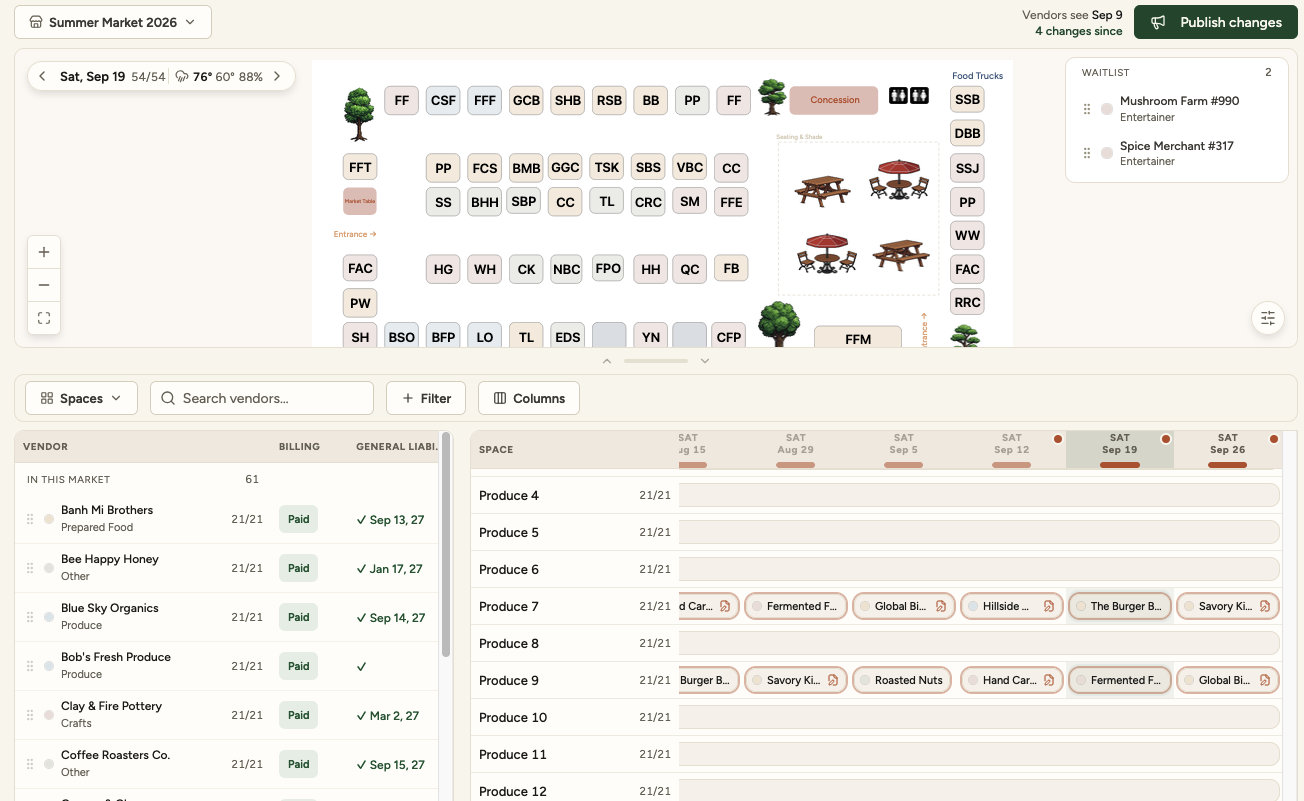This screenshot has width=1304, height=801.
Task: Click document icon on Savory Ki... chip, Produce 9
Action: point(833,680)
